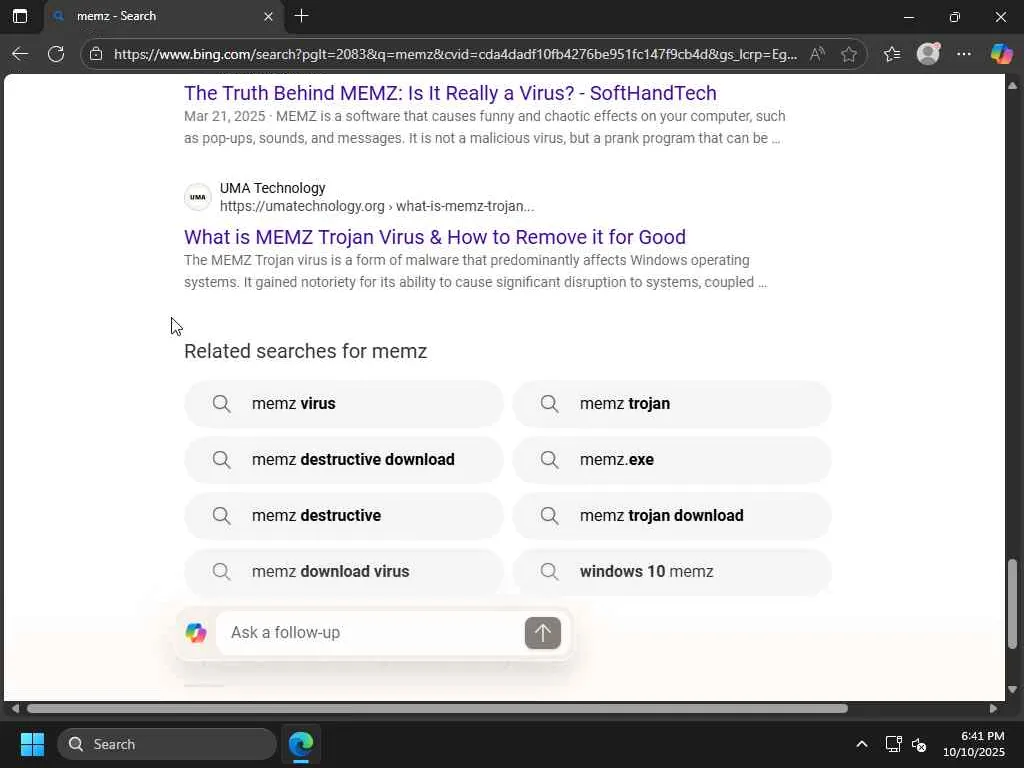Close the memz - Search tab
Screen dimensions: 1024x768
click(268, 16)
